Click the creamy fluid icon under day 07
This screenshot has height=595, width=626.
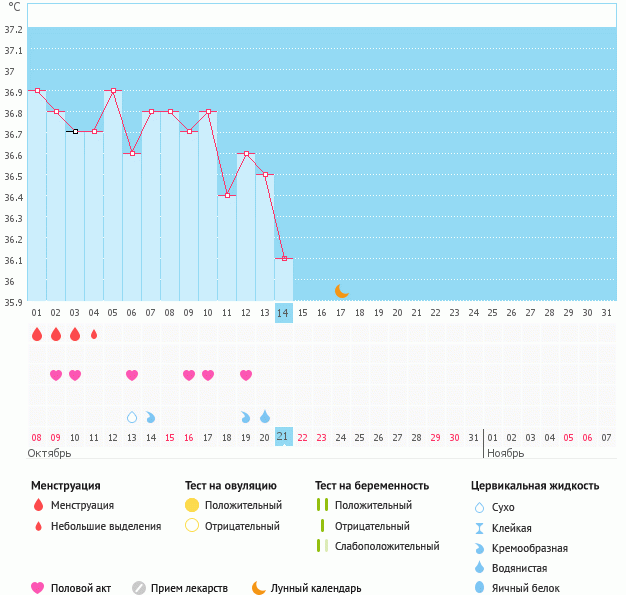pyautogui.click(x=151, y=416)
